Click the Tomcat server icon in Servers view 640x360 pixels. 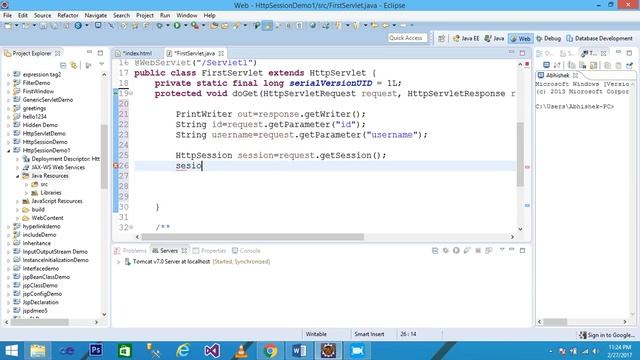pos(128,262)
